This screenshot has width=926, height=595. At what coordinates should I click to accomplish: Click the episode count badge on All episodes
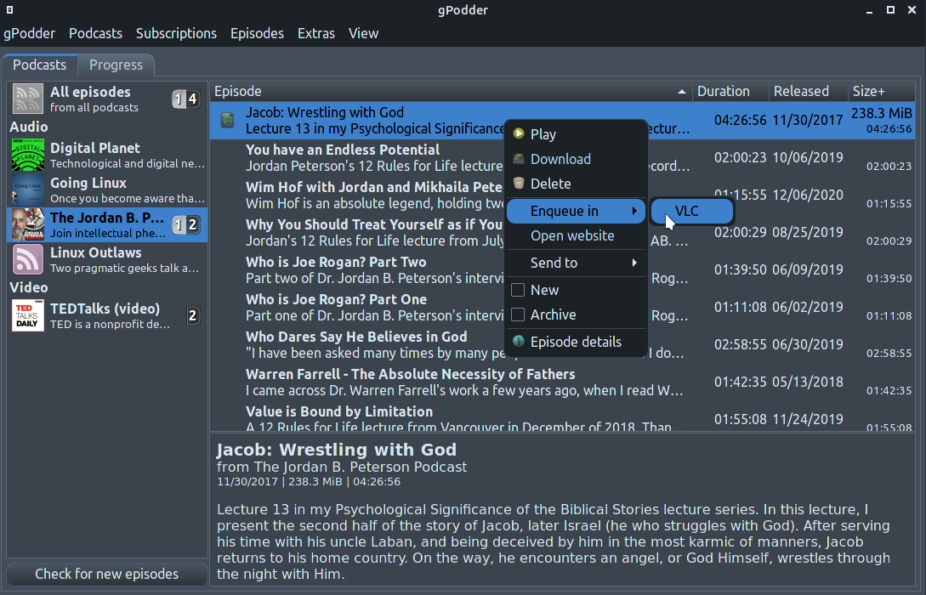click(185, 99)
